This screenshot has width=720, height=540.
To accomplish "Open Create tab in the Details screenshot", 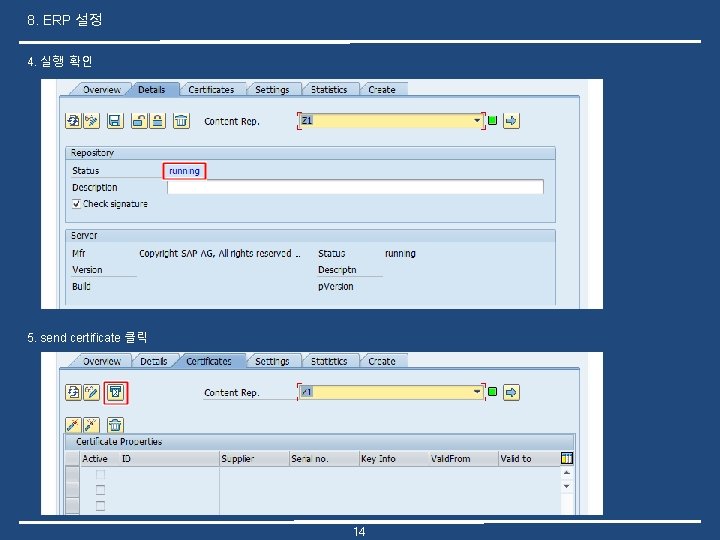I will [x=382, y=90].
